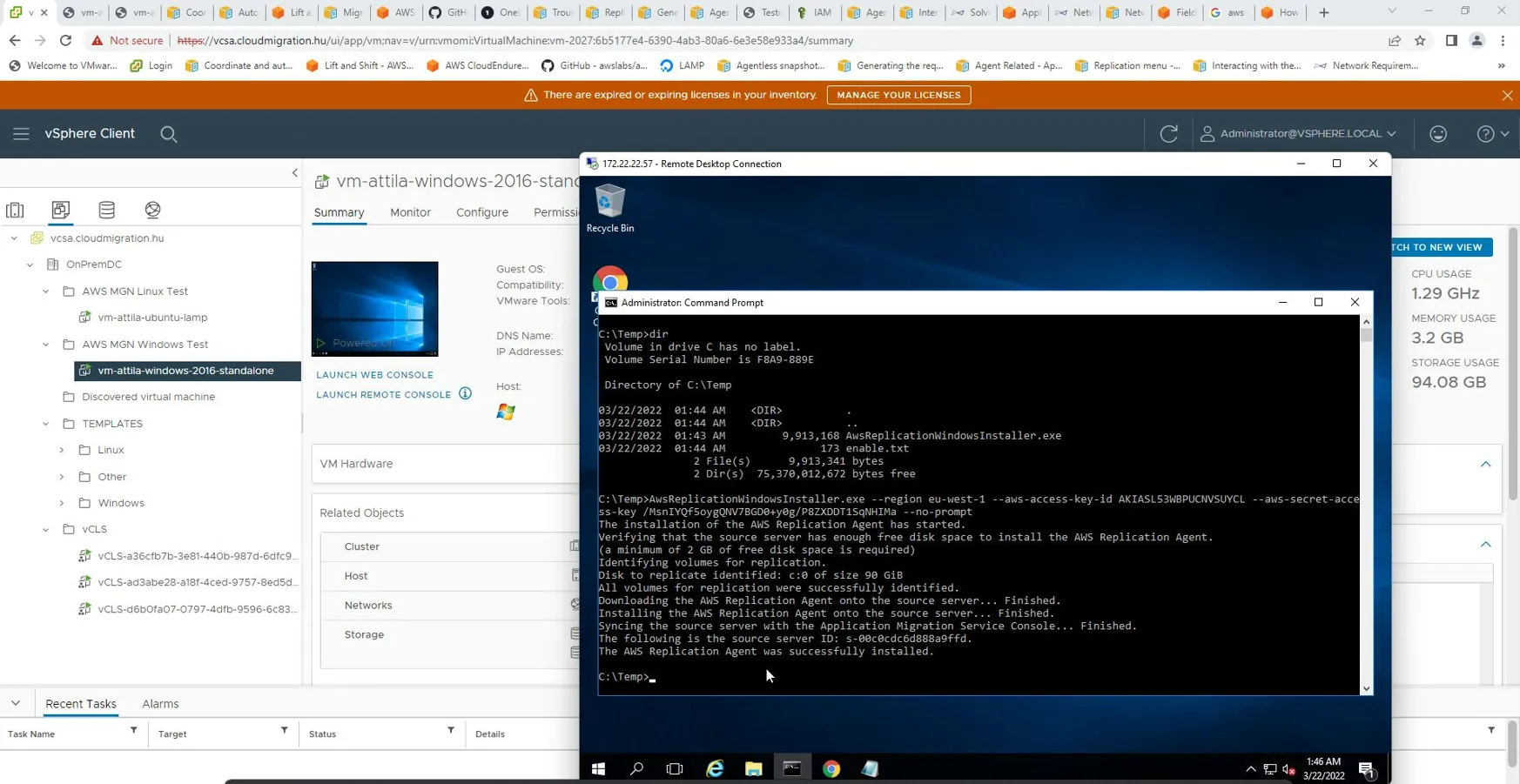Open the remote Action Center notifications icon
The width and height of the screenshot is (1520, 784).
pyautogui.click(x=1367, y=769)
